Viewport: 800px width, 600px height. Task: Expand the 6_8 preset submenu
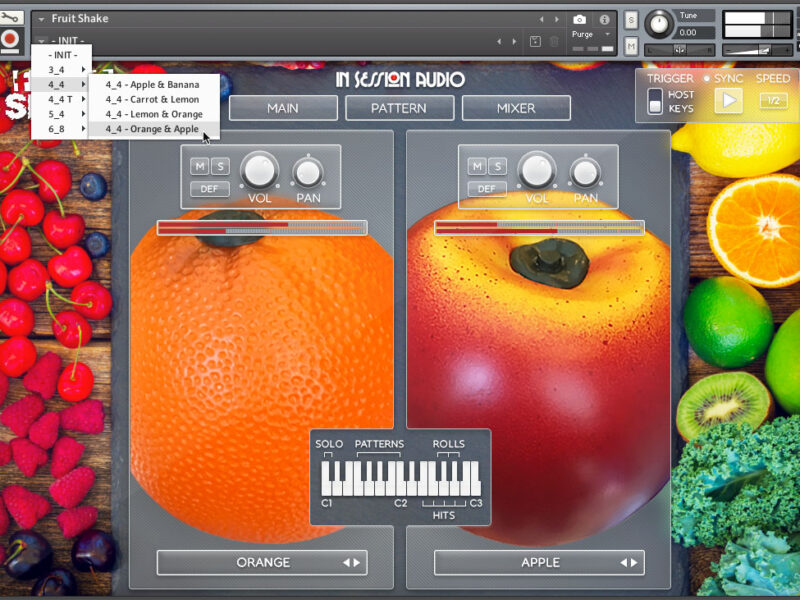[x=62, y=129]
